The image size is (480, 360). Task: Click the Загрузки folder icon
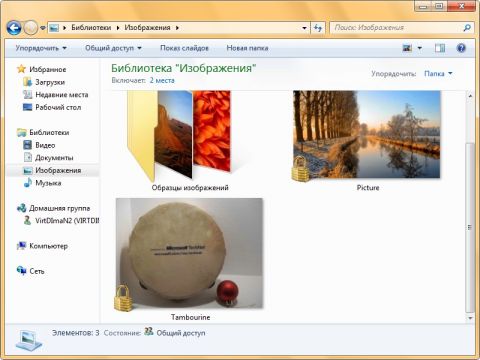(x=27, y=82)
